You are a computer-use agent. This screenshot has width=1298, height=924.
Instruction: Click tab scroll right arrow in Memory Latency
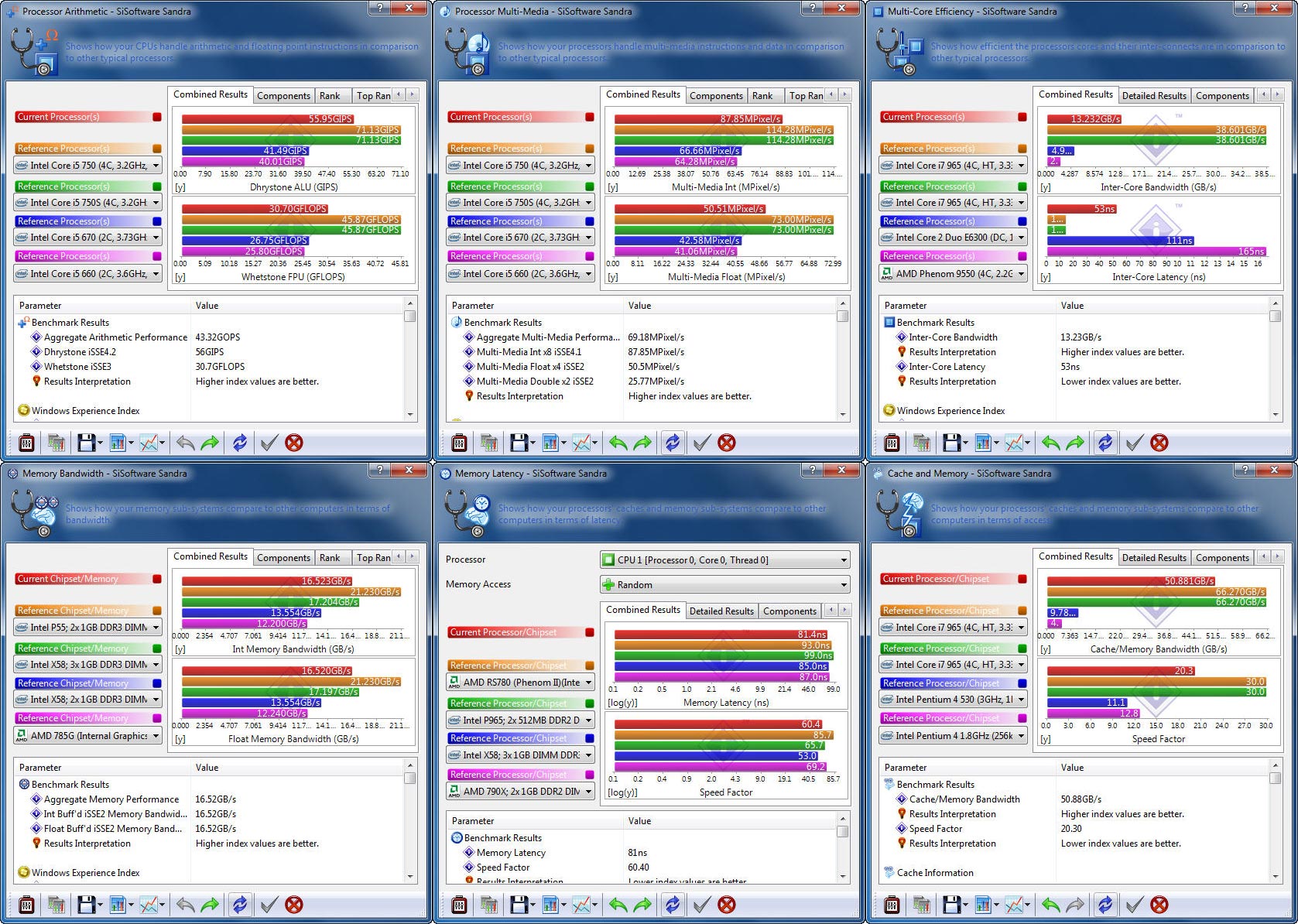coord(845,610)
